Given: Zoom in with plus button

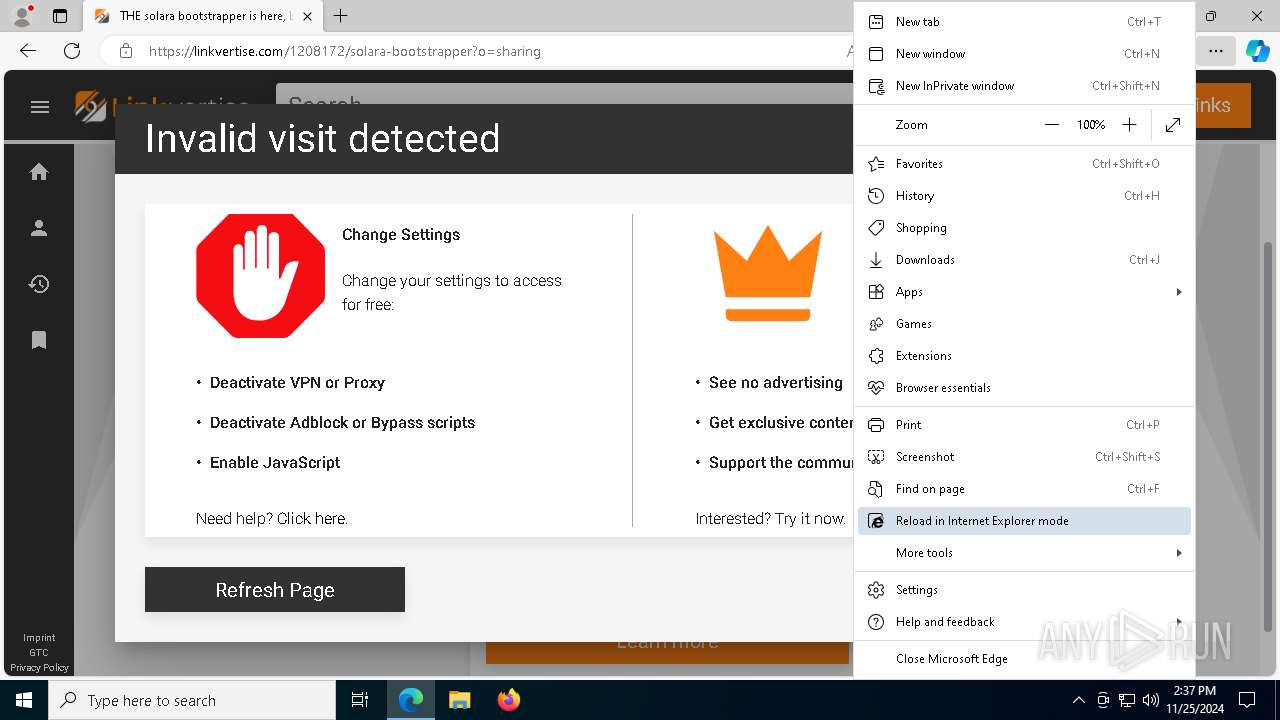Looking at the screenshot, I should click(1129, 125).
